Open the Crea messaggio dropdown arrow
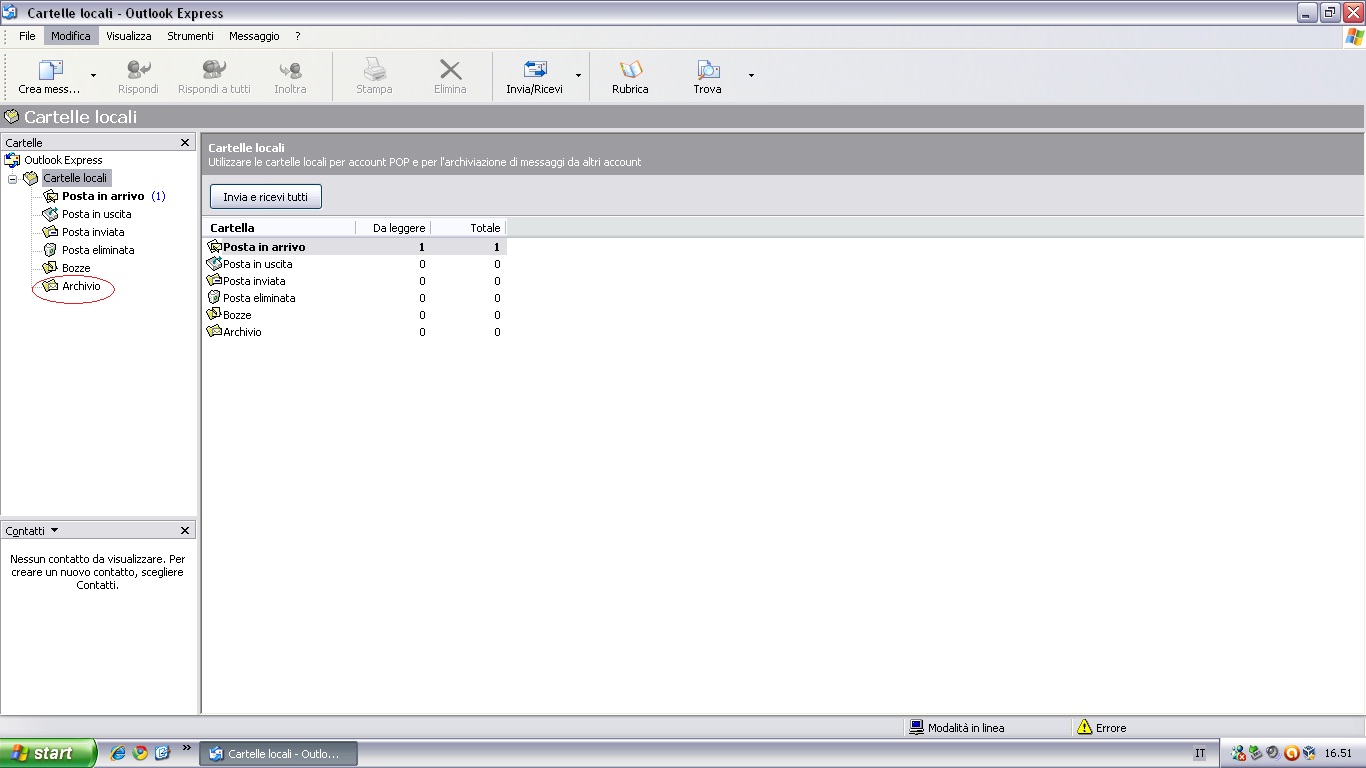 pyautogui.click(x=93, y=76)
